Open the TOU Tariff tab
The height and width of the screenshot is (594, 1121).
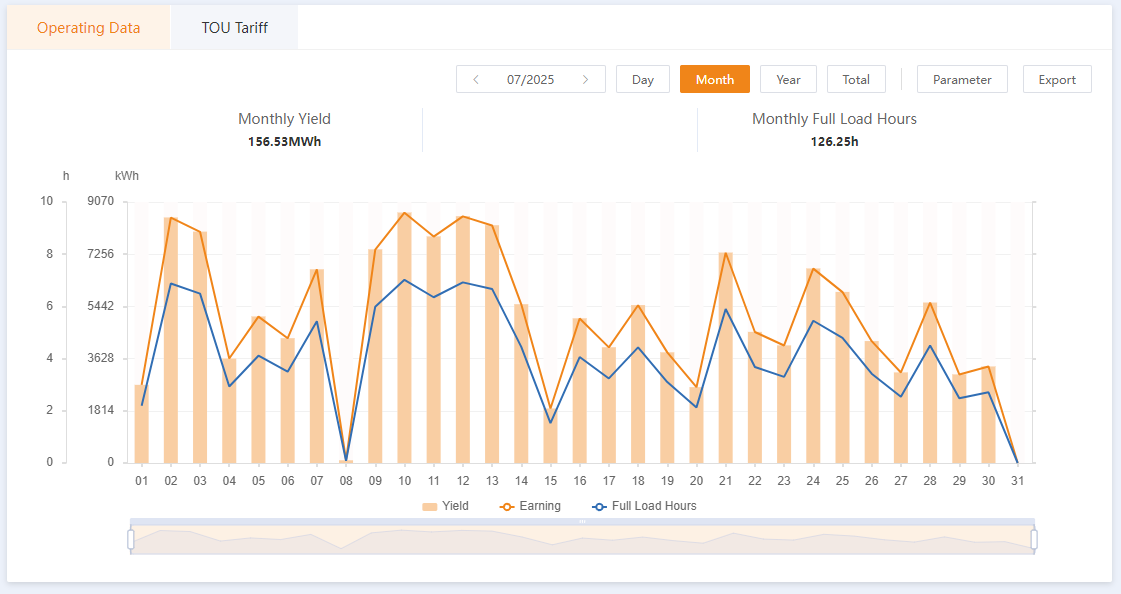click(x=234, y=28)
